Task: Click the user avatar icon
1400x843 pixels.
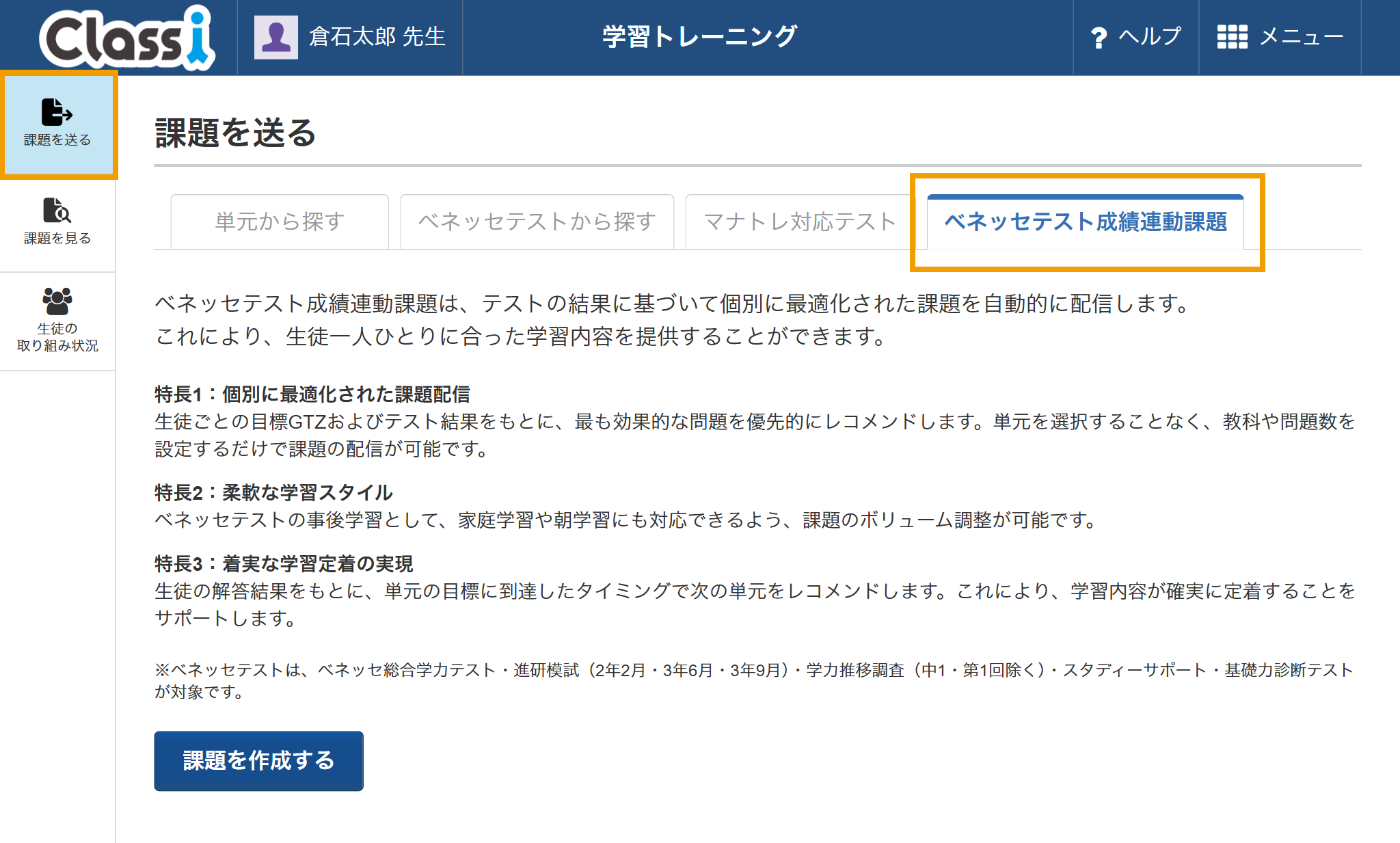Action: point(276,37)
